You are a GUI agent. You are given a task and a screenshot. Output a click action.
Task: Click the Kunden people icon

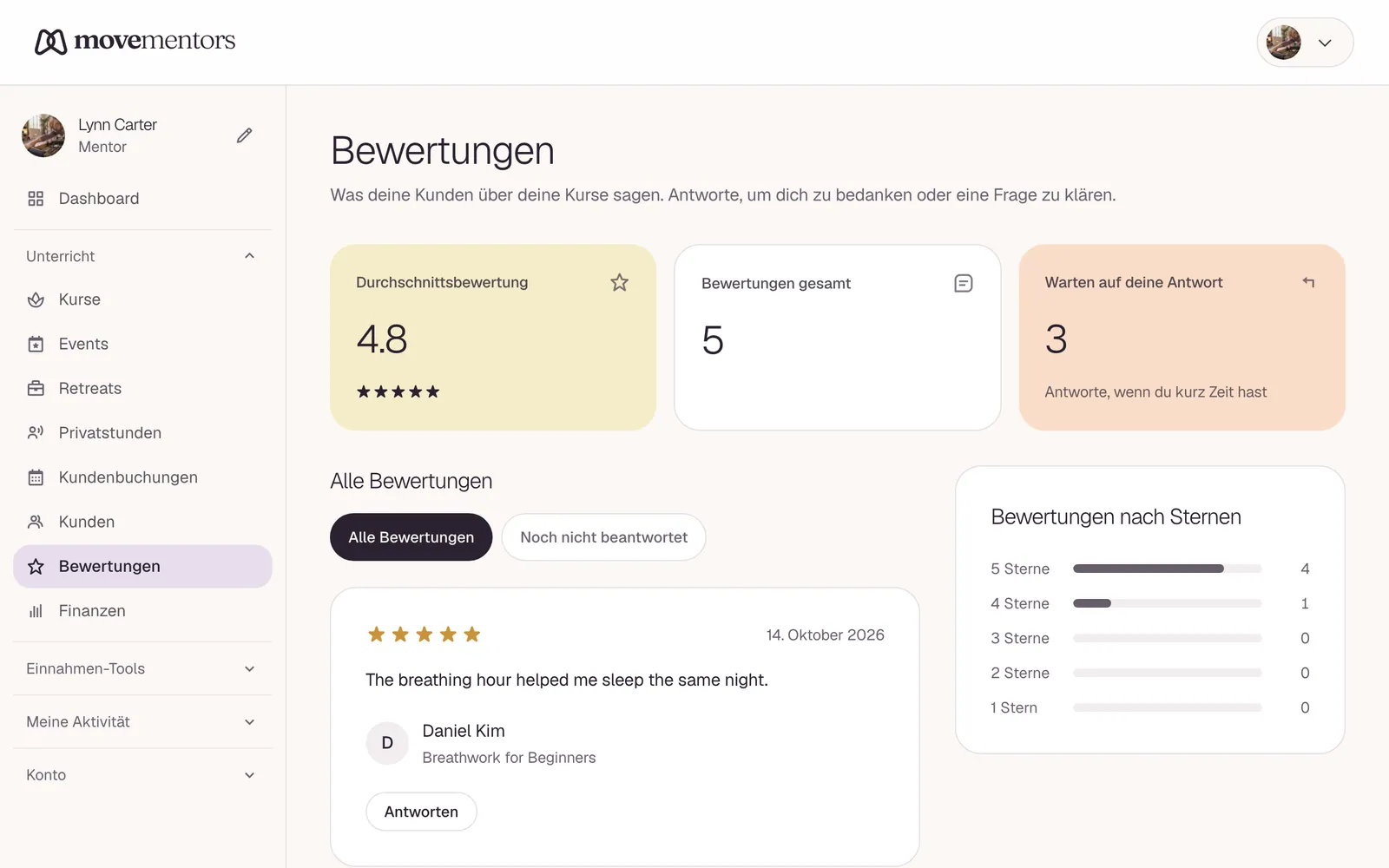click(36, 522)
